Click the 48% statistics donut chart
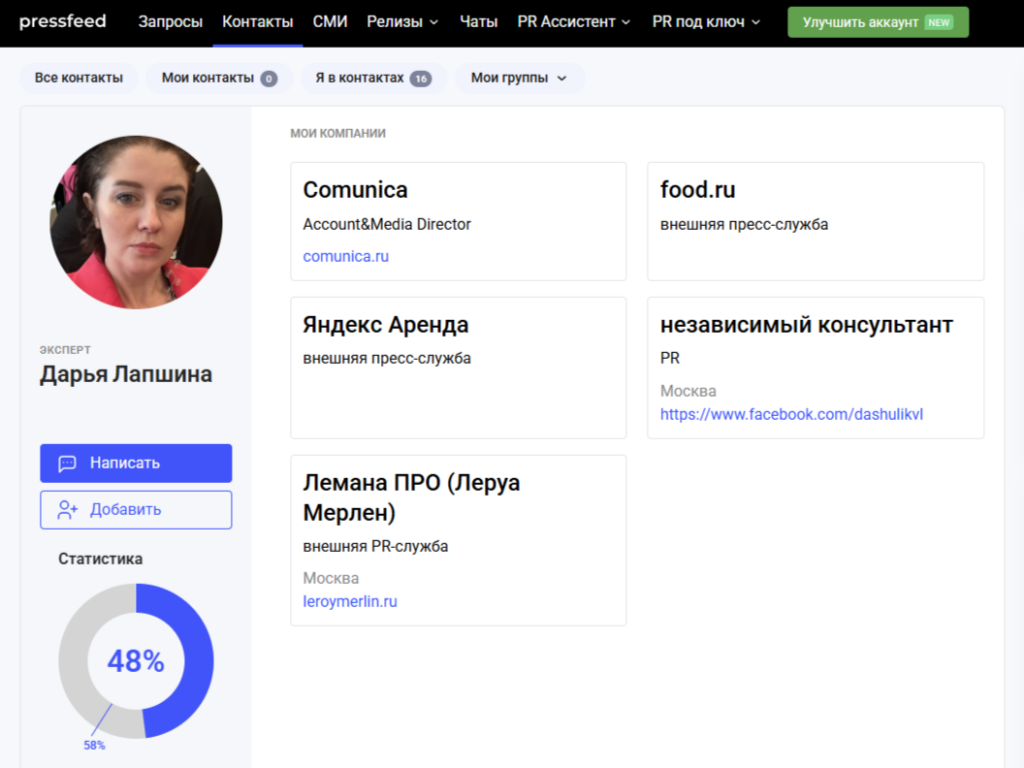The image size is (1024, 768). pos(136,661)
